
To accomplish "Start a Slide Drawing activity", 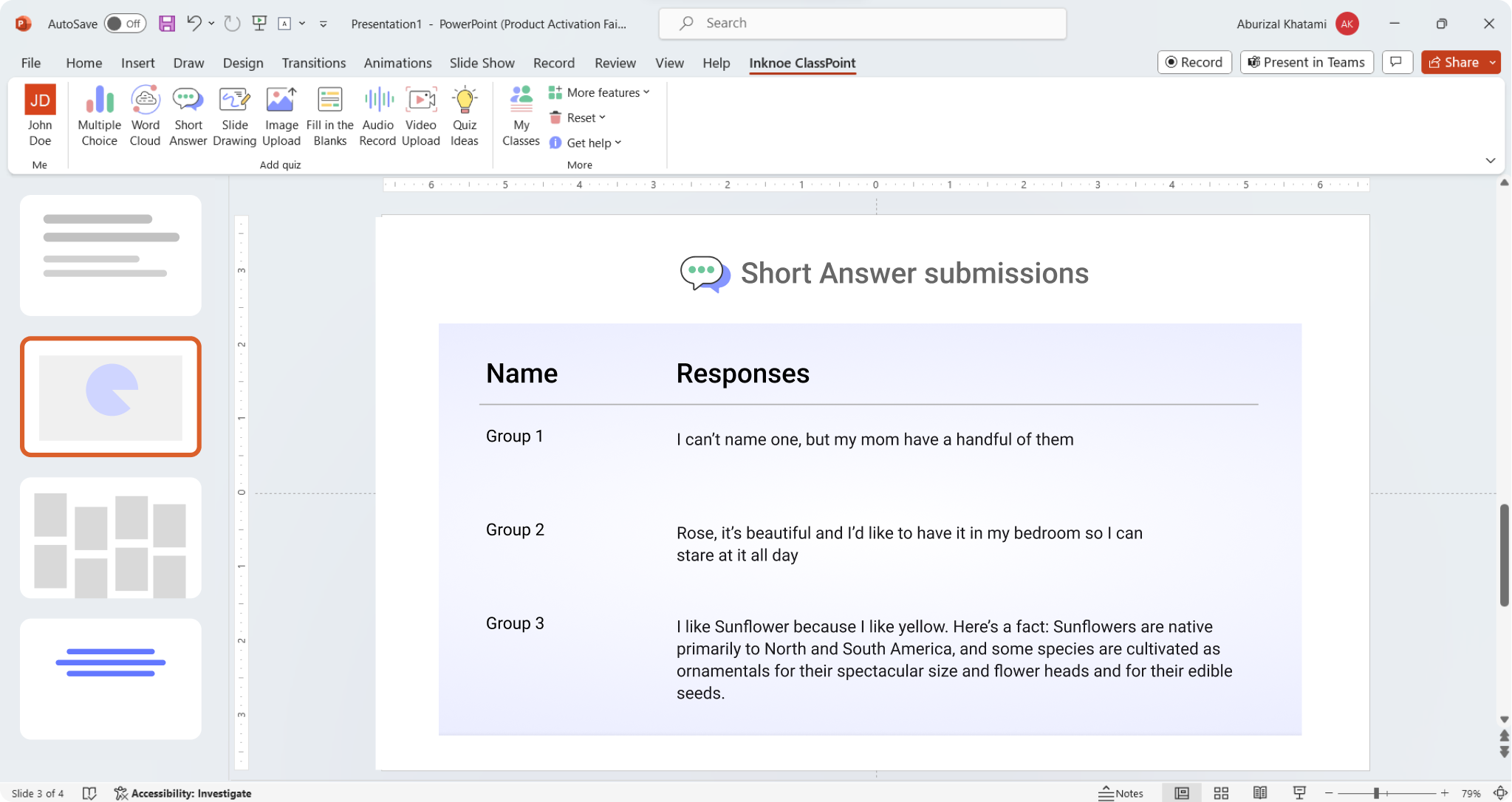I will 234,114.
